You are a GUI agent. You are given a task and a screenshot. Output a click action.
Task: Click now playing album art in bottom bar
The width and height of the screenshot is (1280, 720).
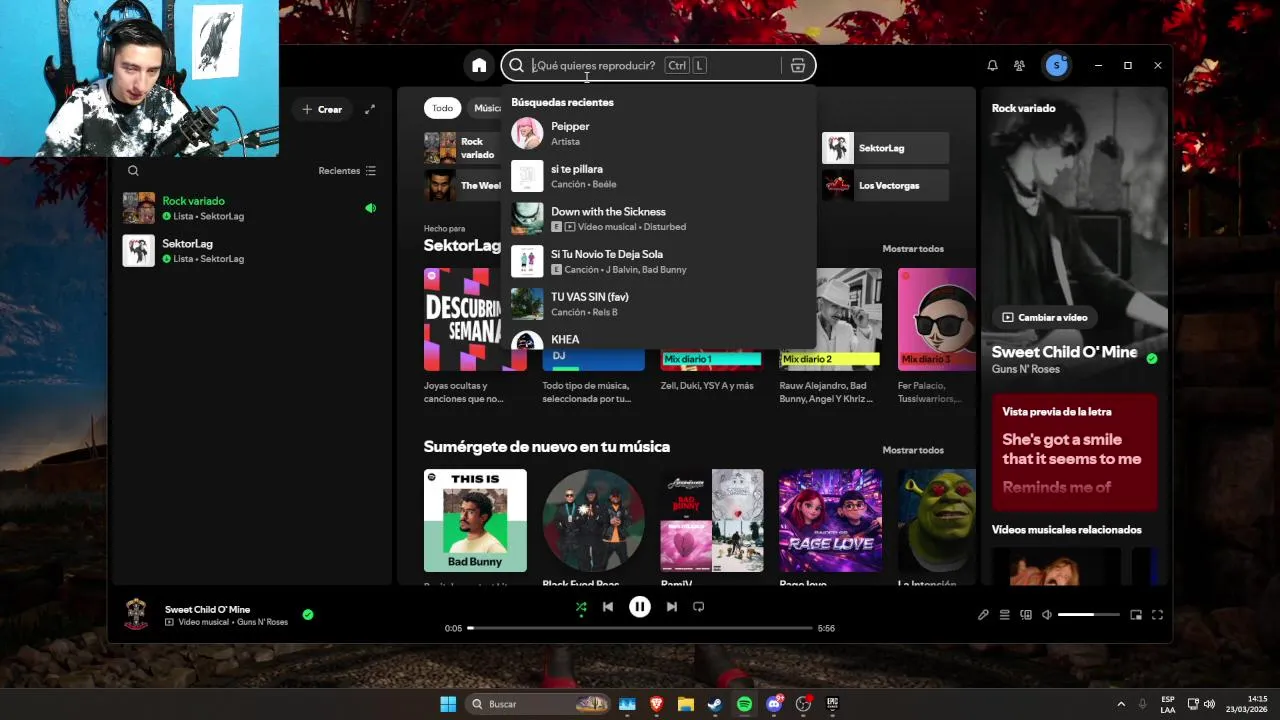(x=136, y=614)
